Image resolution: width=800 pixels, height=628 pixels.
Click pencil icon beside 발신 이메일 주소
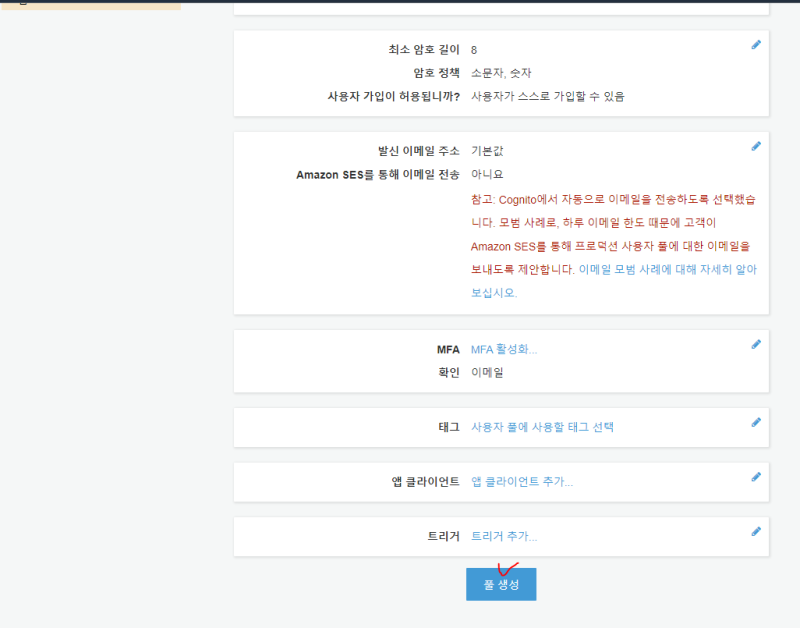[756, 146]
